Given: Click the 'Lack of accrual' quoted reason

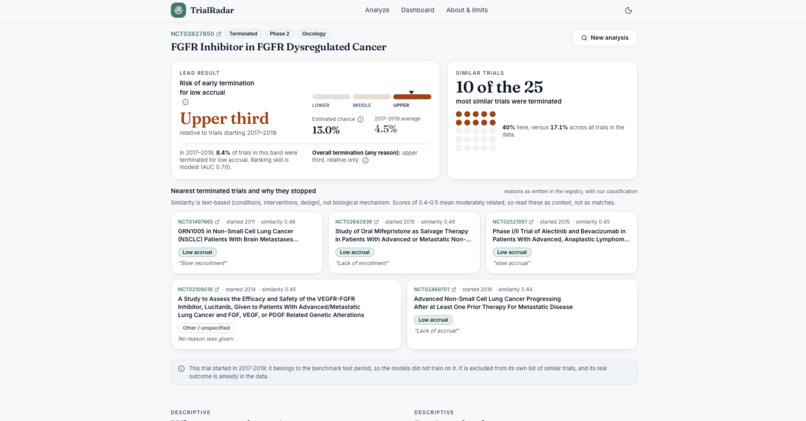Looking at the screenshot, I should pos(436,331).
